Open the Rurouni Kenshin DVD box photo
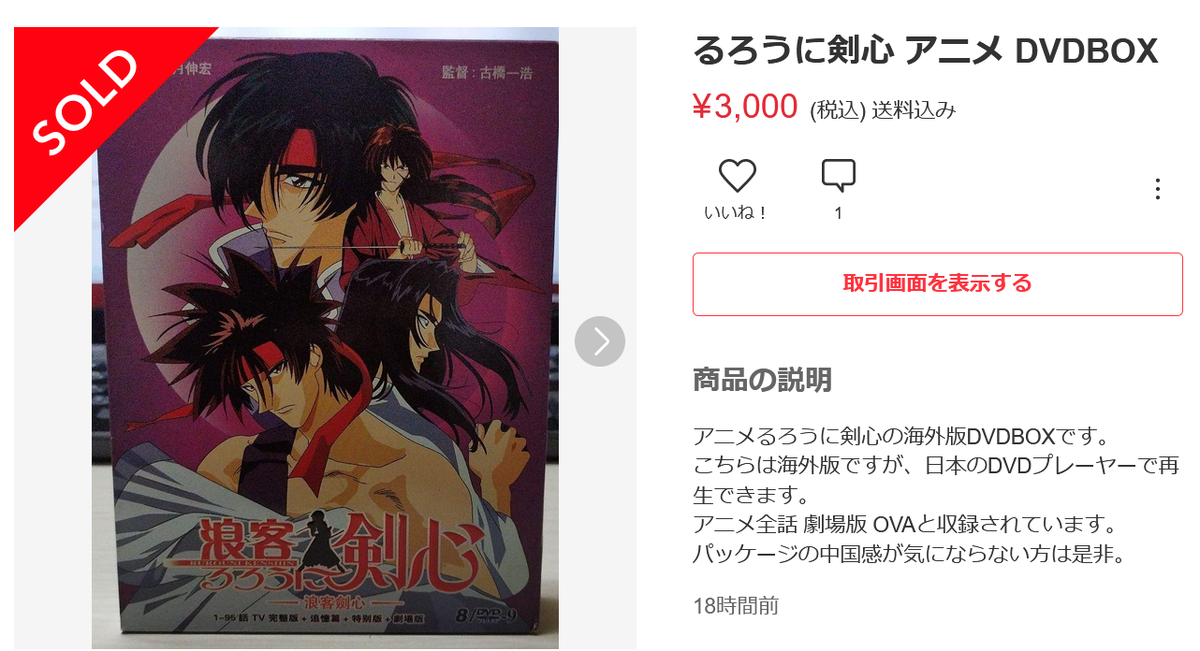 (326, 340)
